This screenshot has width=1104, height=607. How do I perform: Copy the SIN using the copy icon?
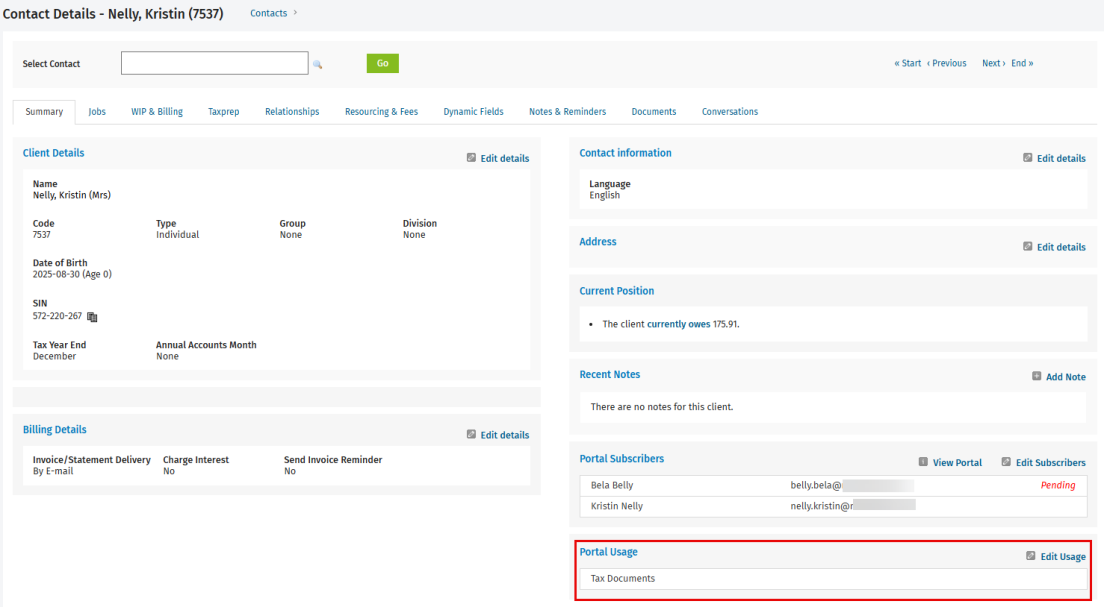[x=92, y=317]
